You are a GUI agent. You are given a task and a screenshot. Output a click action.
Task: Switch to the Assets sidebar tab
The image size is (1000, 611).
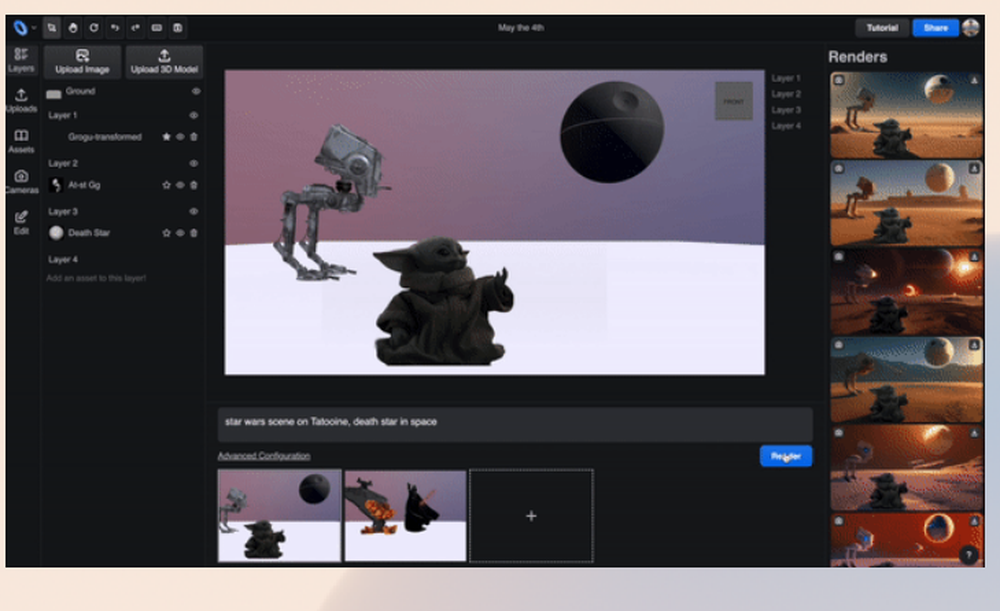[x=21, y=141]
